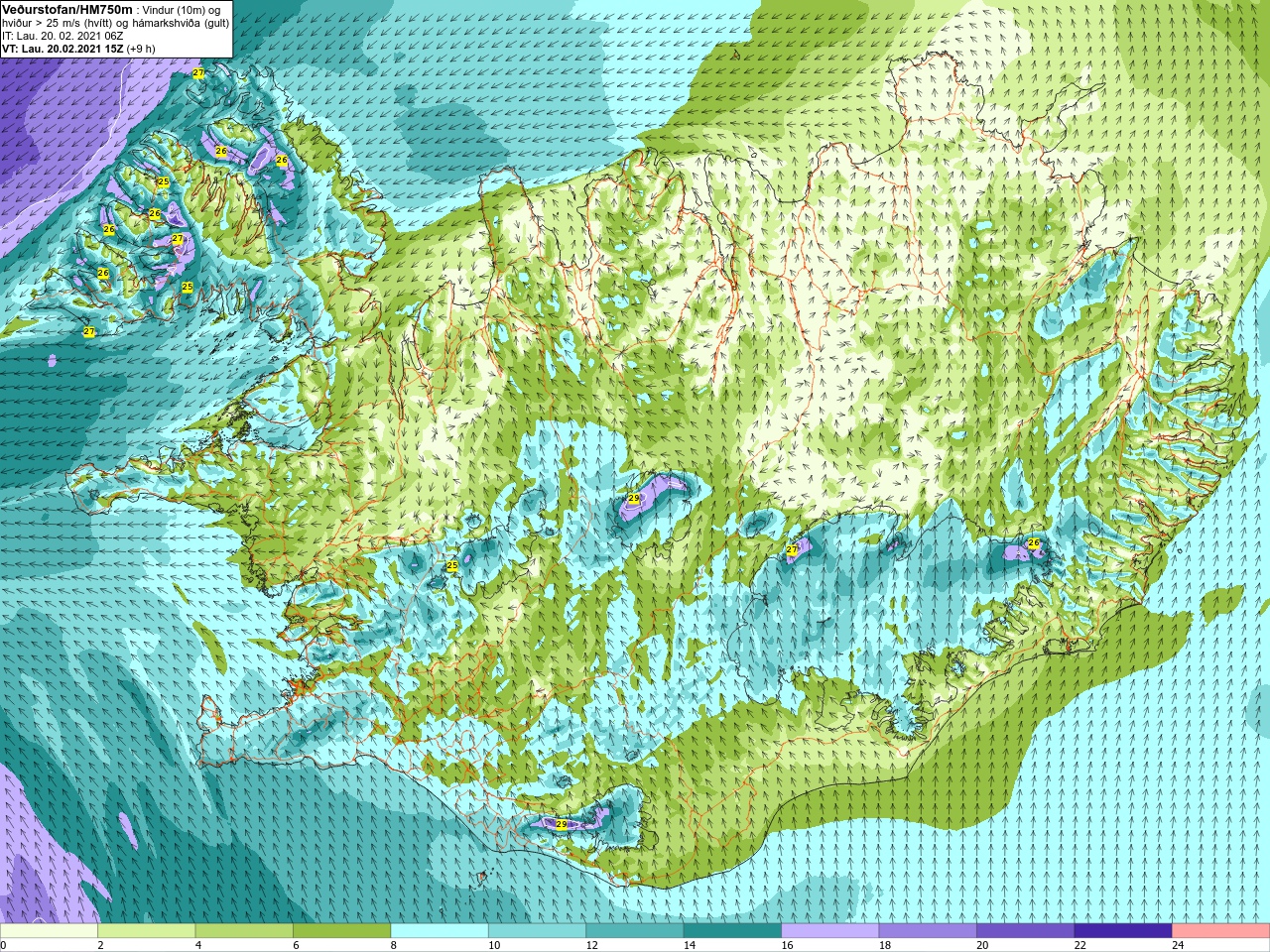1270x952 pixels.
Task: Pick the medium green 4–6 m/s color bar segment
Action: click(245, 931)
